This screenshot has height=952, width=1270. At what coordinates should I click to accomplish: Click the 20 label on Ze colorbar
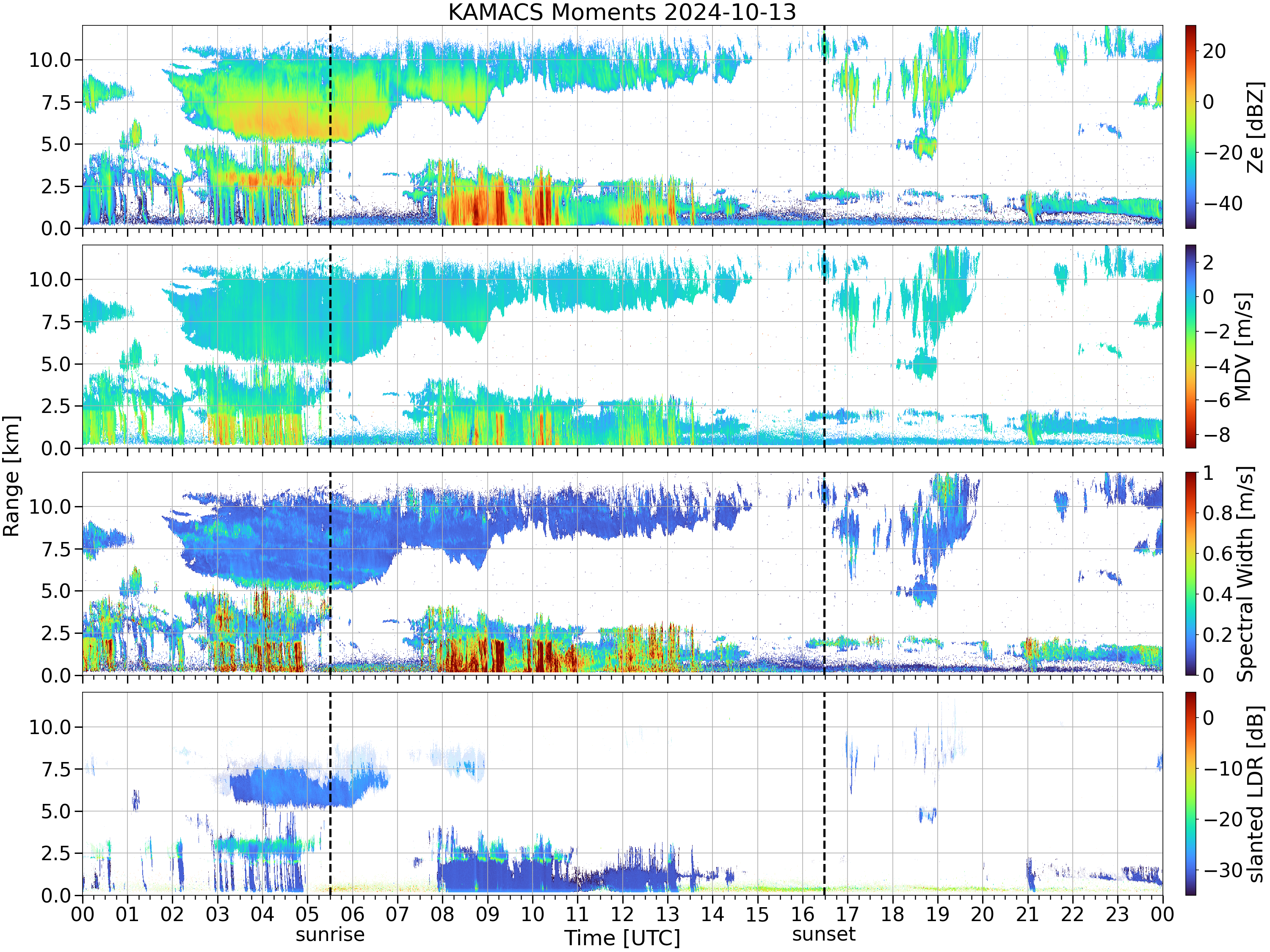(x=1214, y=51)
